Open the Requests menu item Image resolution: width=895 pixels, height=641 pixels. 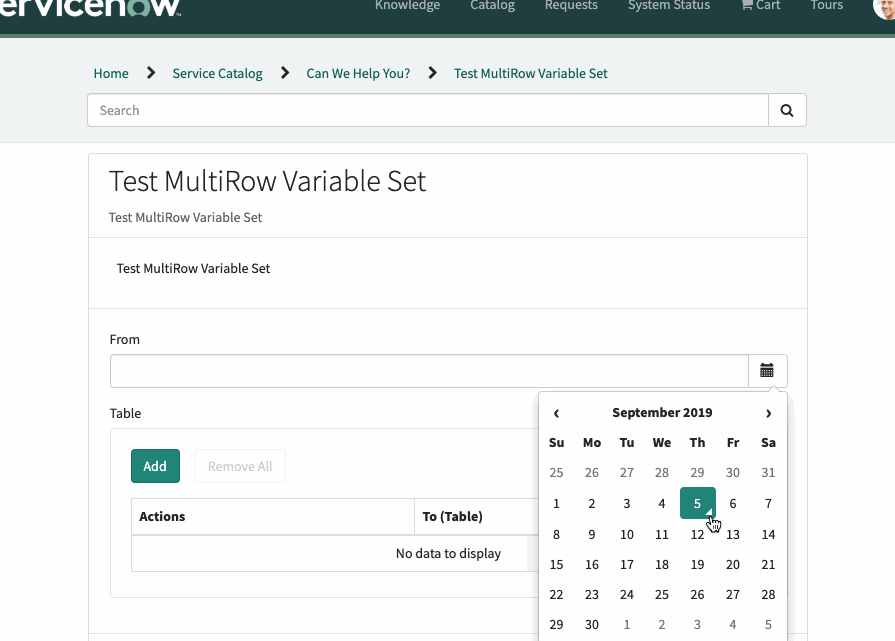click(571, 6)
